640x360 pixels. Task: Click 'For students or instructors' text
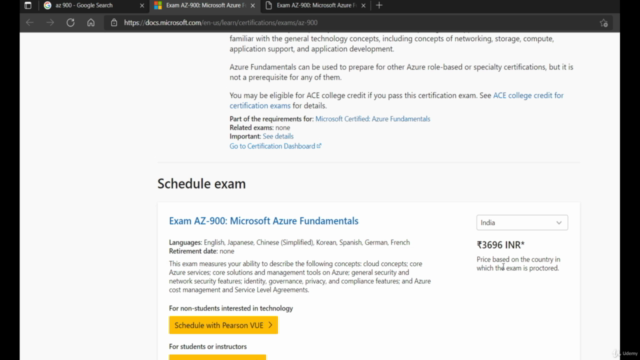point(208,347)
